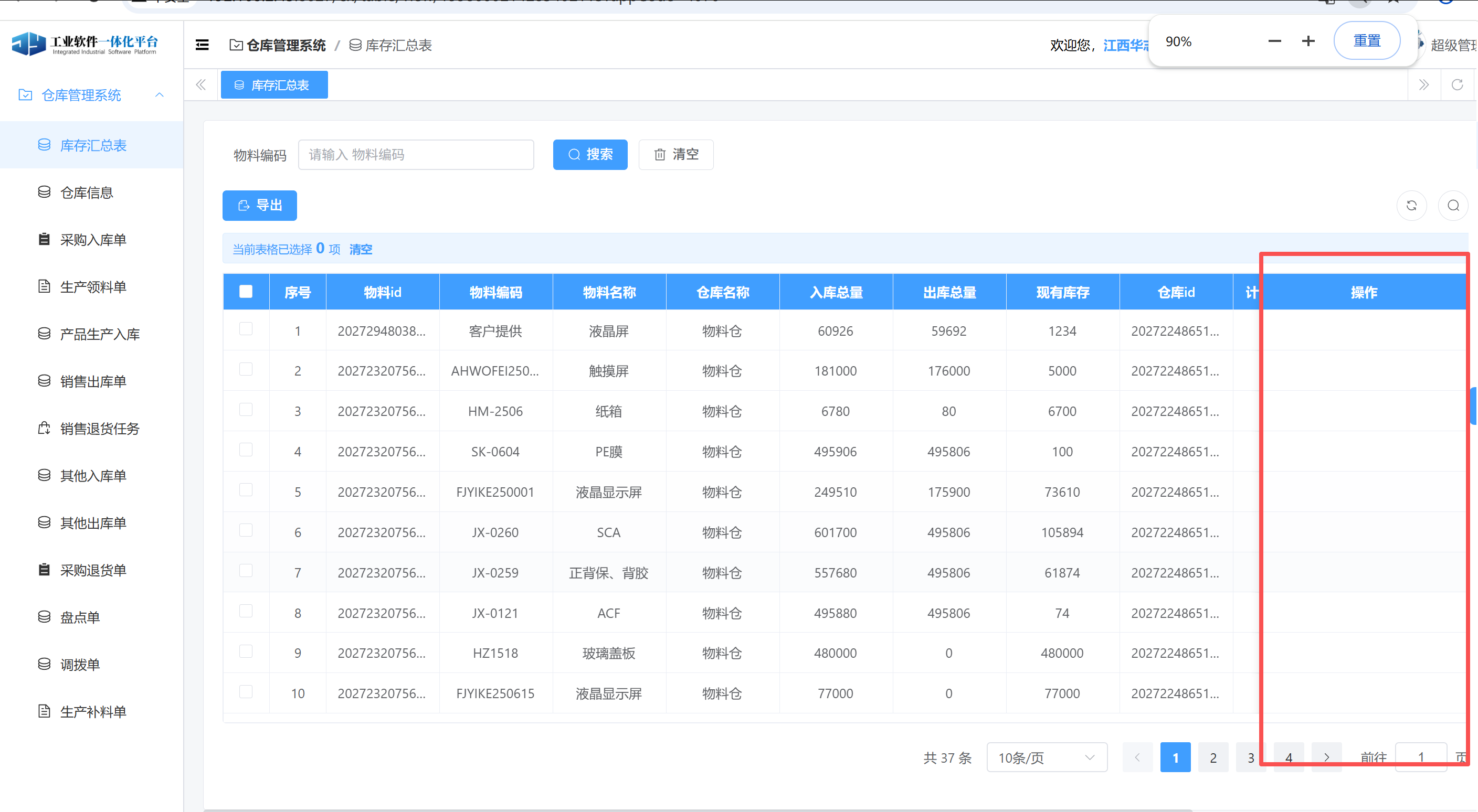Click the table refresh circular icon
The width and height of the screenshot is (1478, 812).
(x=1411, y=205)
